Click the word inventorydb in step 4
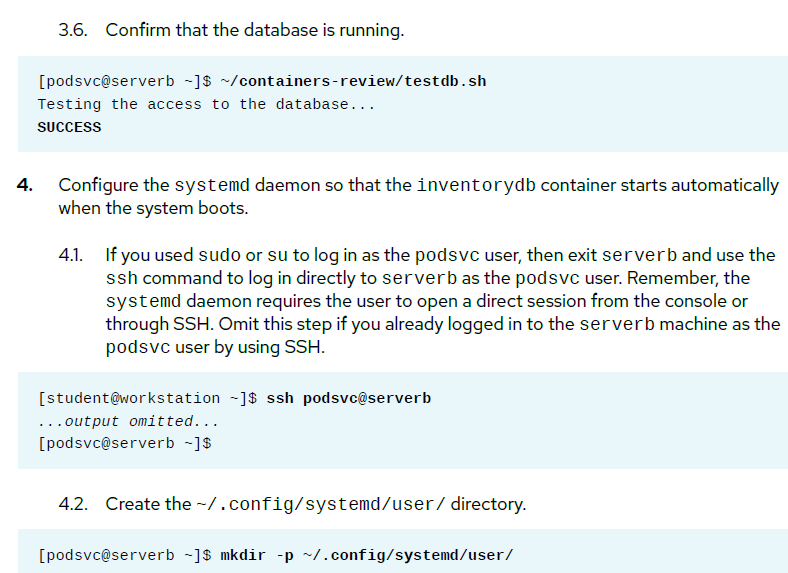788x573 pixels. 476,185
